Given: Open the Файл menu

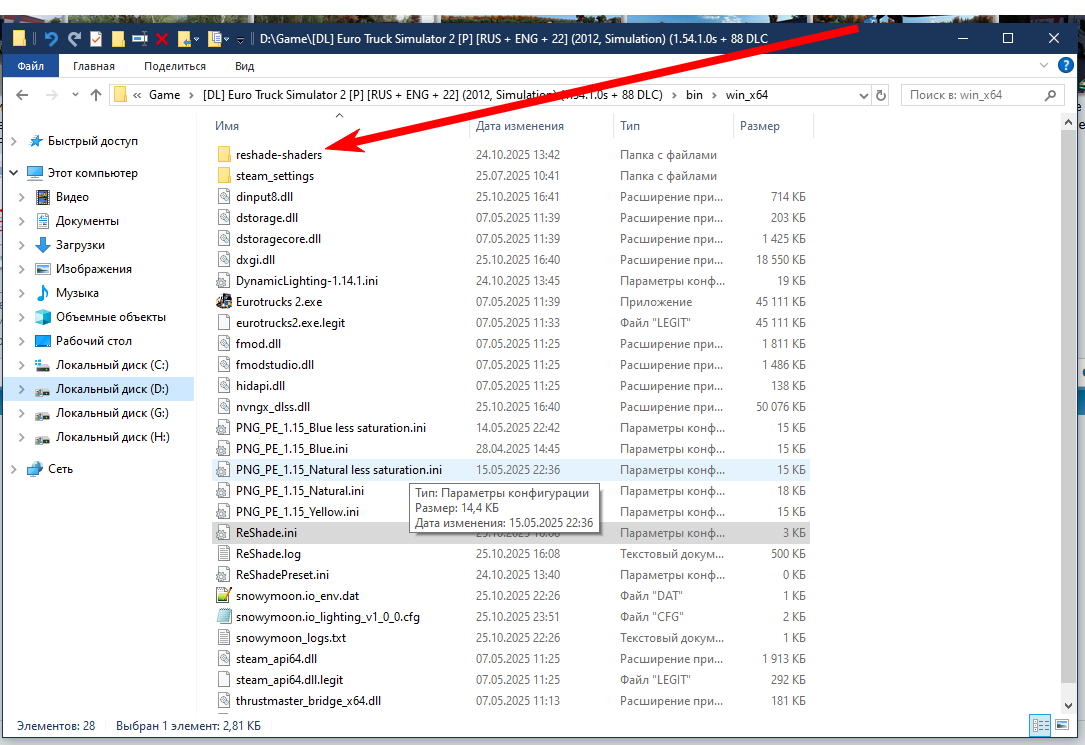Looking at the screenshot, I should pos(30,66).
